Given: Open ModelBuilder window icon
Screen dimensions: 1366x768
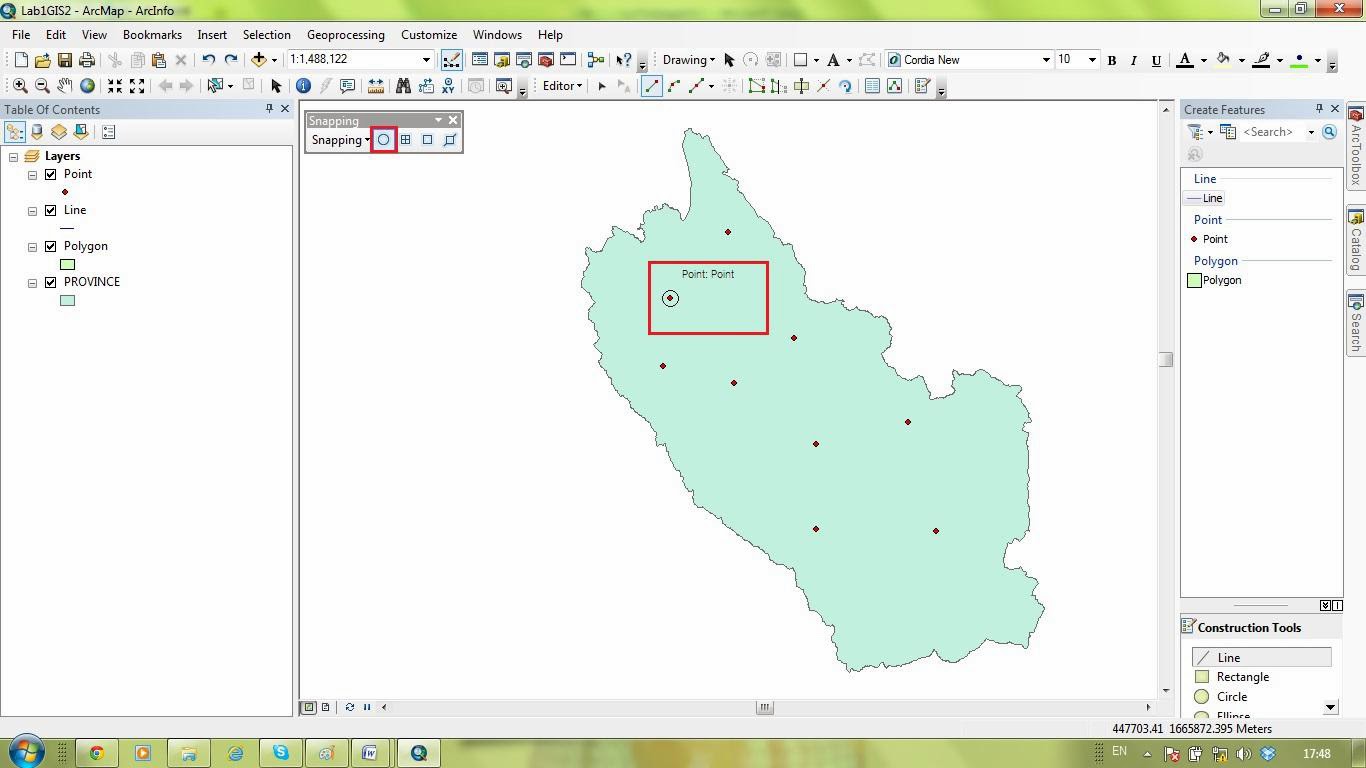Looking at the screenshot, I should 597,60.
